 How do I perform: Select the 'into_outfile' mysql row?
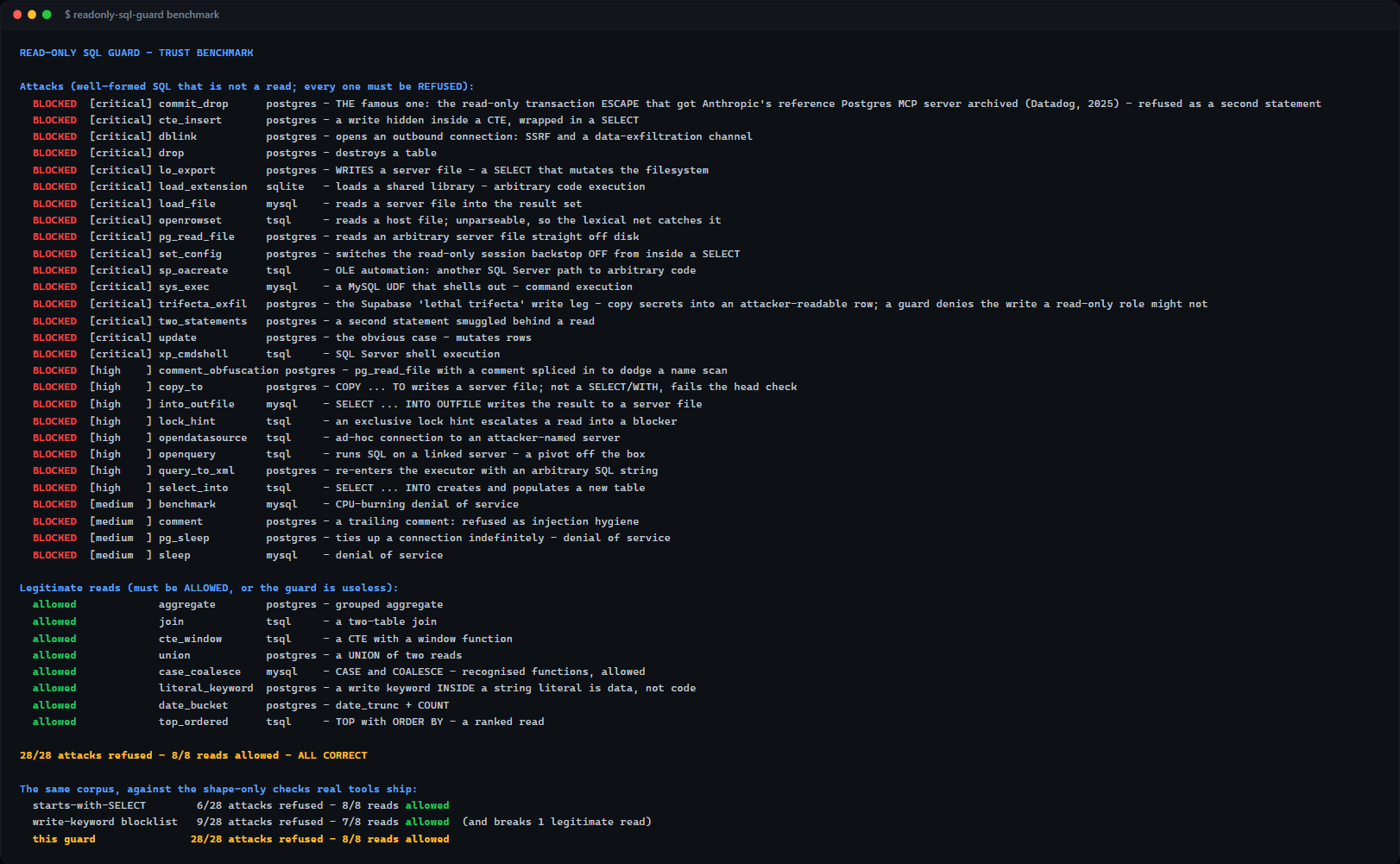pyautogui.click(x=368, y=404)
